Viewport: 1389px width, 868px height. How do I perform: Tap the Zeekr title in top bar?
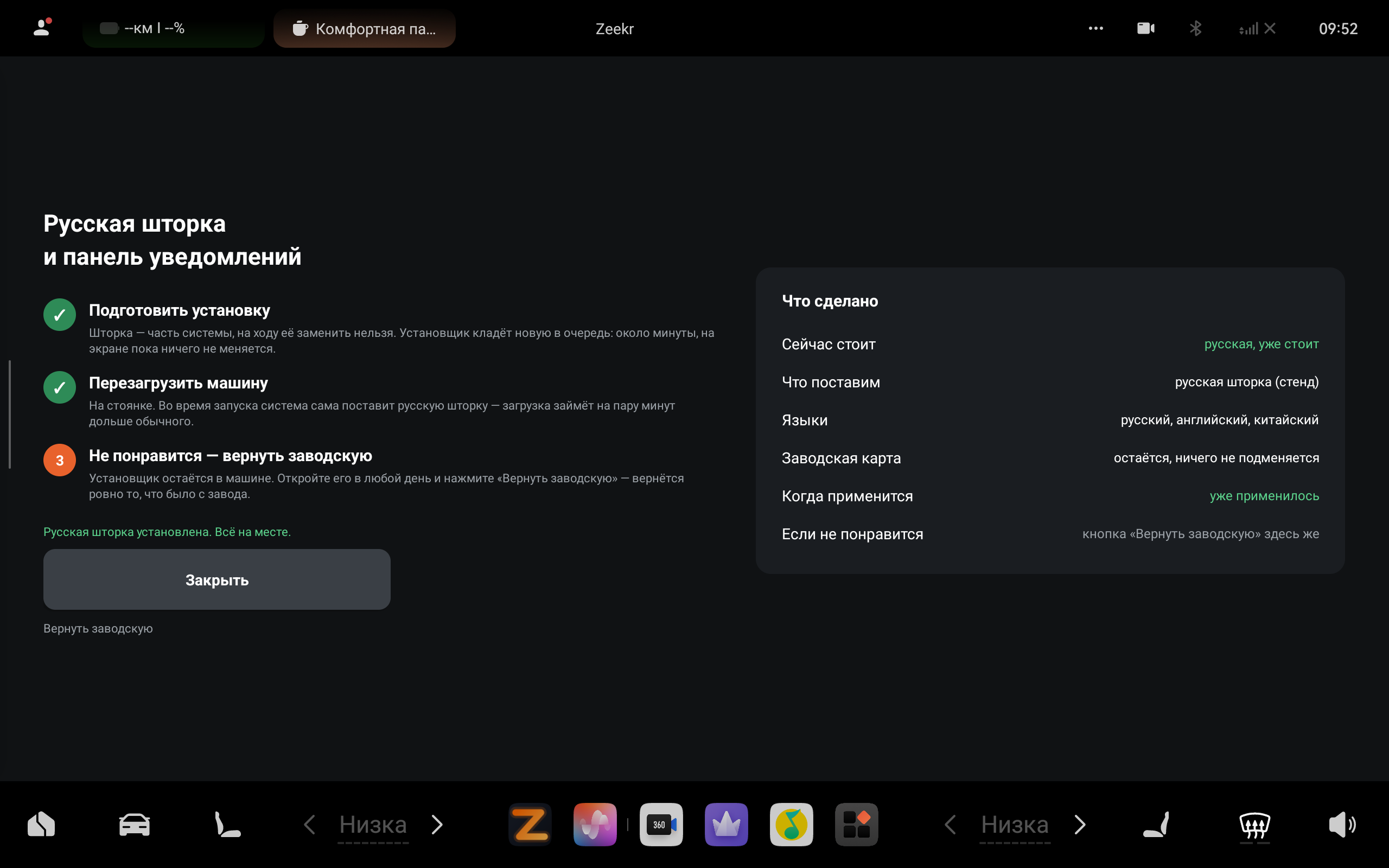[x=614, y=29]
